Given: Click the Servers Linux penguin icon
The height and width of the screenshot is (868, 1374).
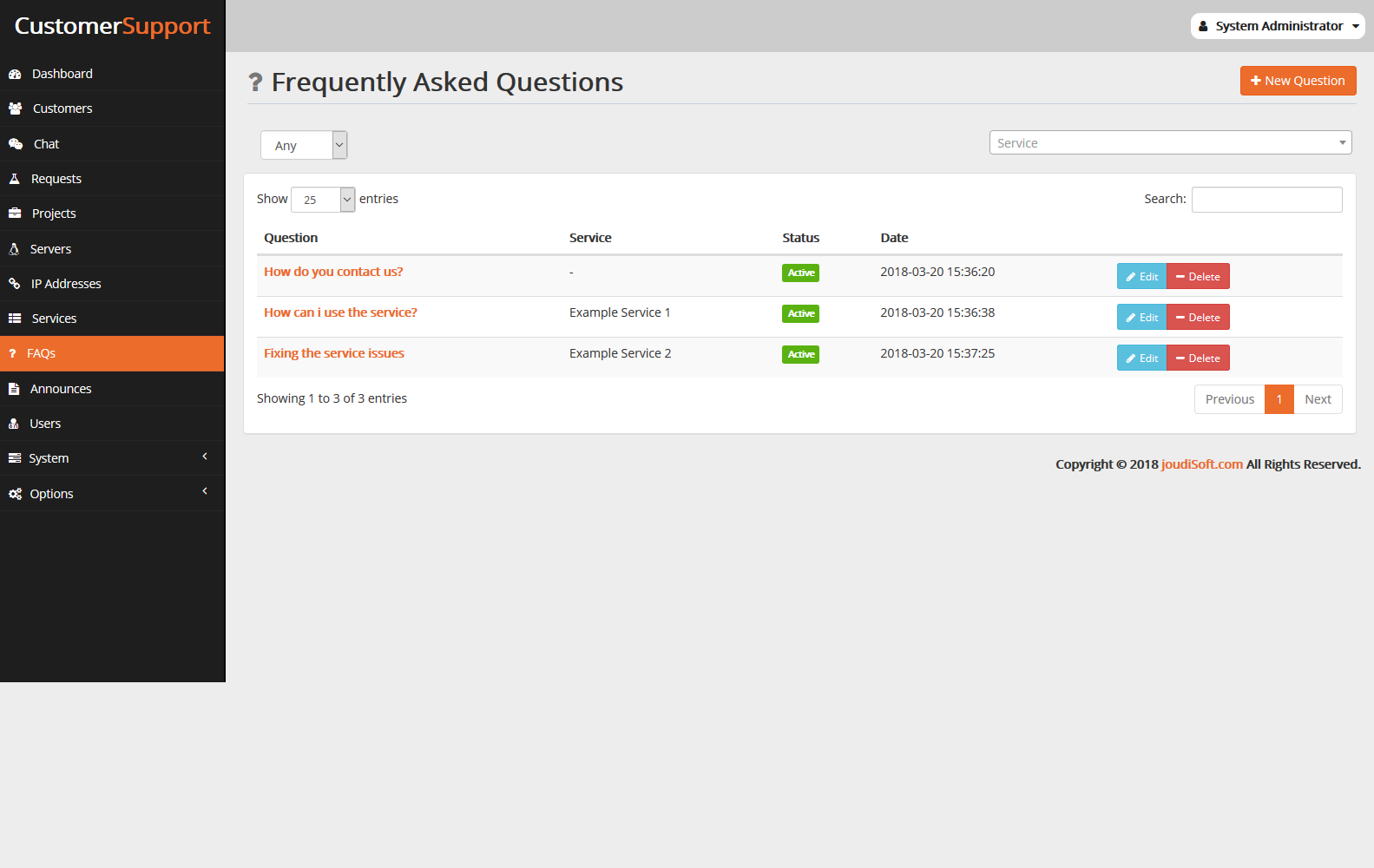Looking at the screenshot, I should (14, 249).
